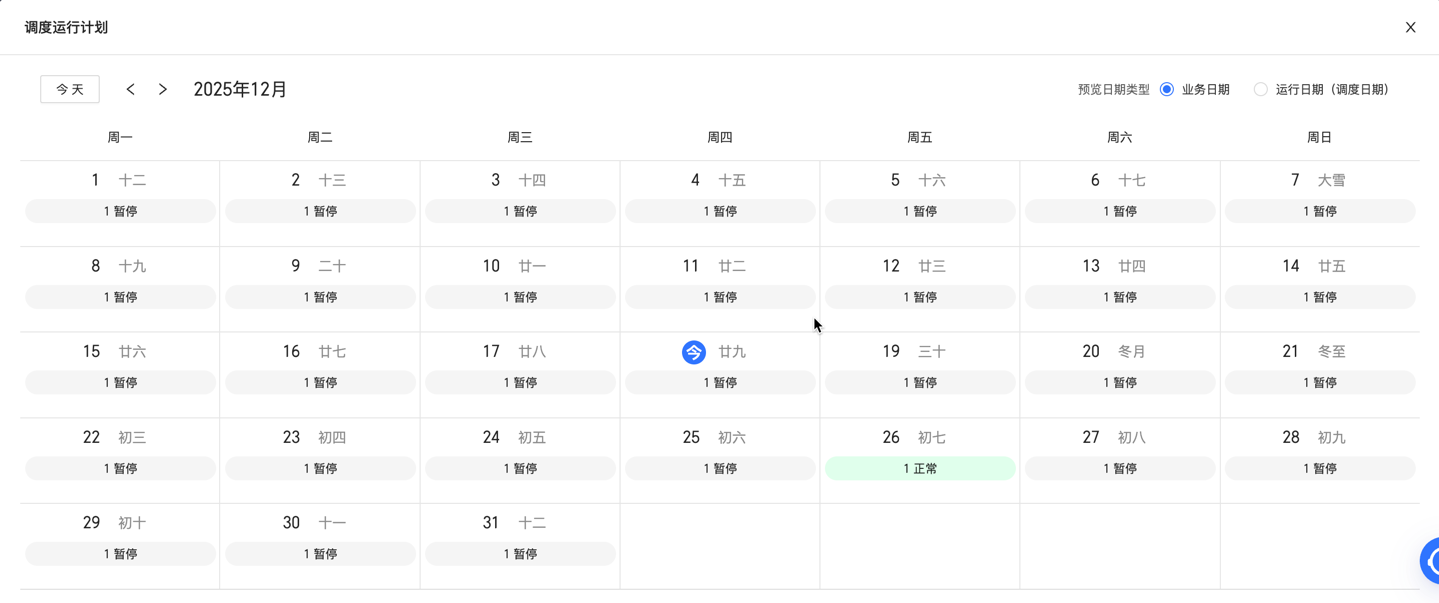Open the 1 暂停 entry on December 1
This screenshot has height=603, width=1439.
120,211
